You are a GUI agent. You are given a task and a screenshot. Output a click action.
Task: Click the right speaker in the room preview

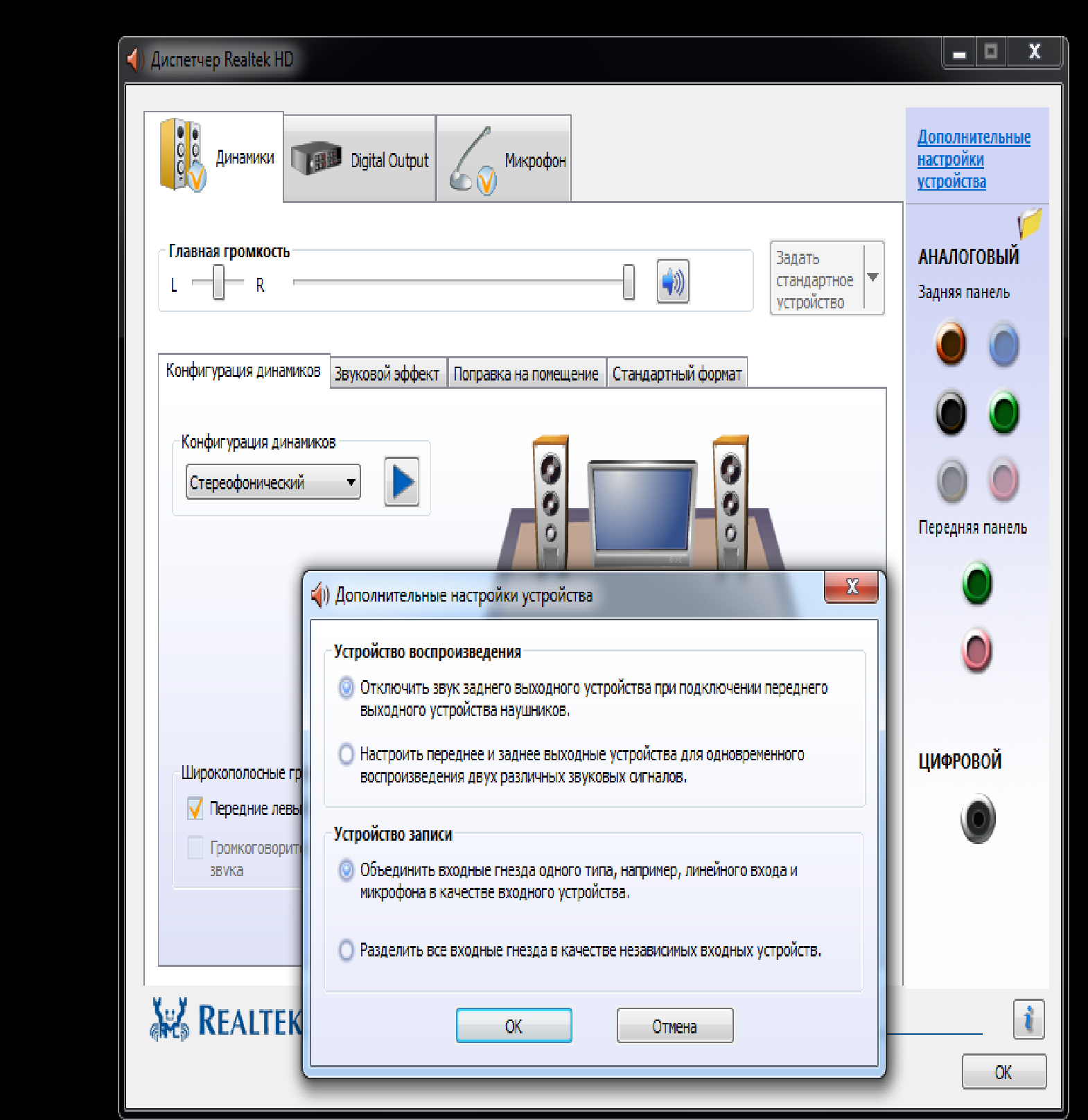730,502
